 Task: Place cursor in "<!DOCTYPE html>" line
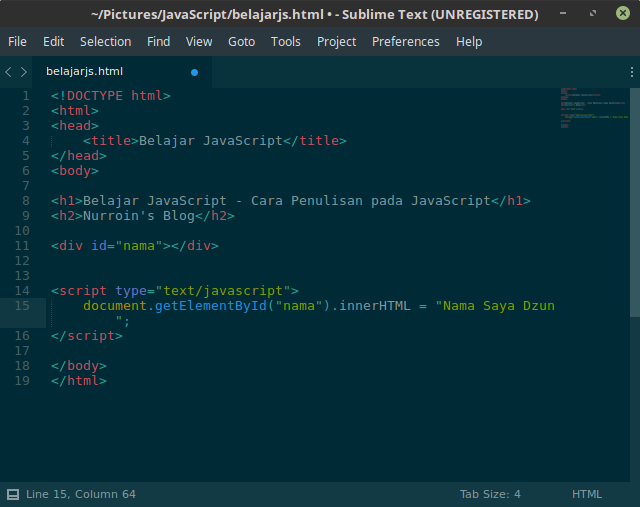tap(111, 96)
